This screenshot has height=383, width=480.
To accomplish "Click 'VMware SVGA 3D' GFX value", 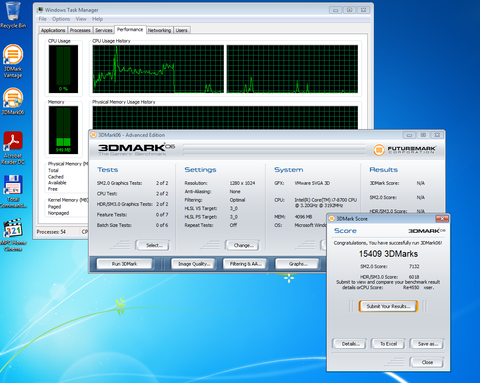I will point(312,183).
